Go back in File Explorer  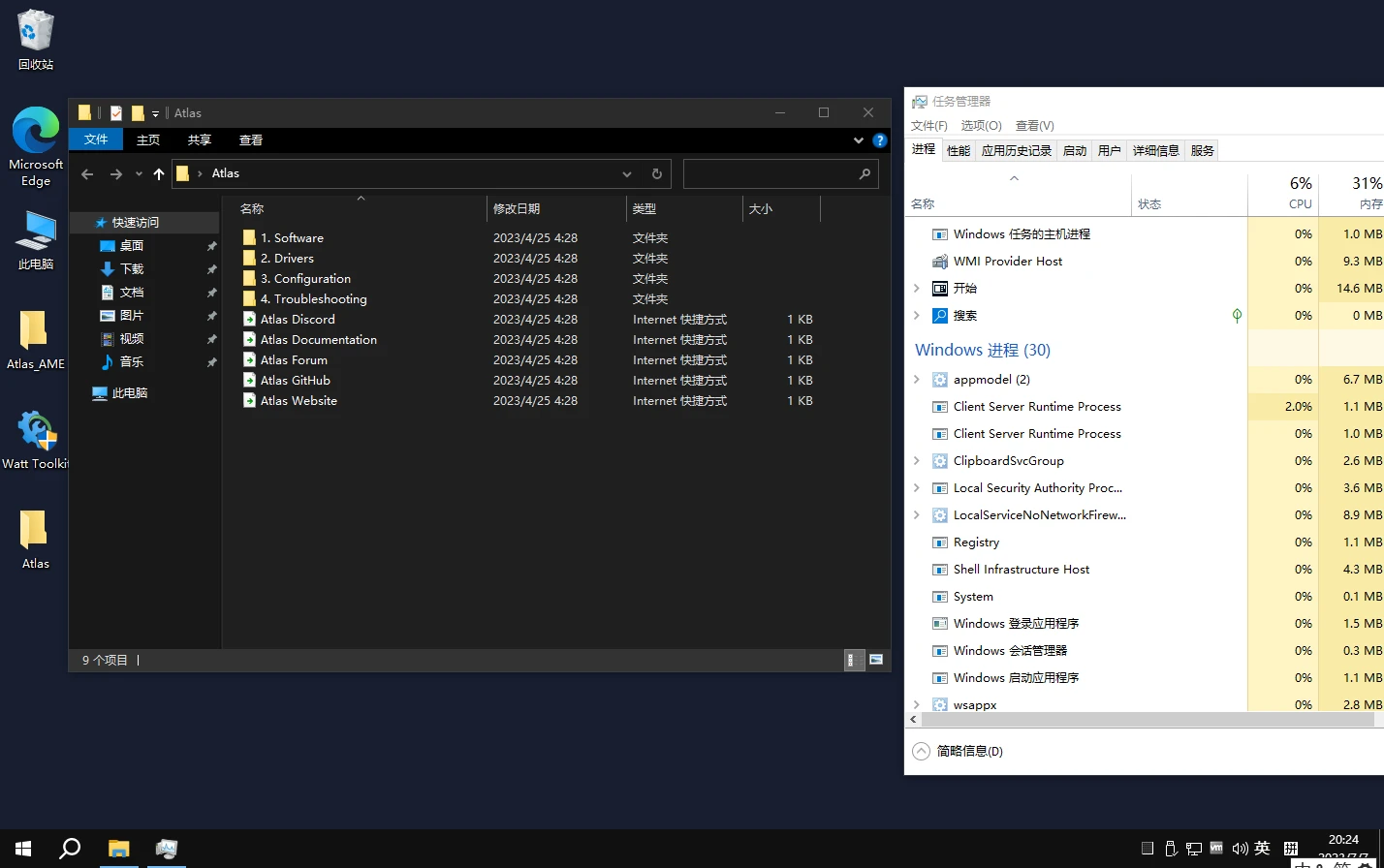tap(87, 174)
